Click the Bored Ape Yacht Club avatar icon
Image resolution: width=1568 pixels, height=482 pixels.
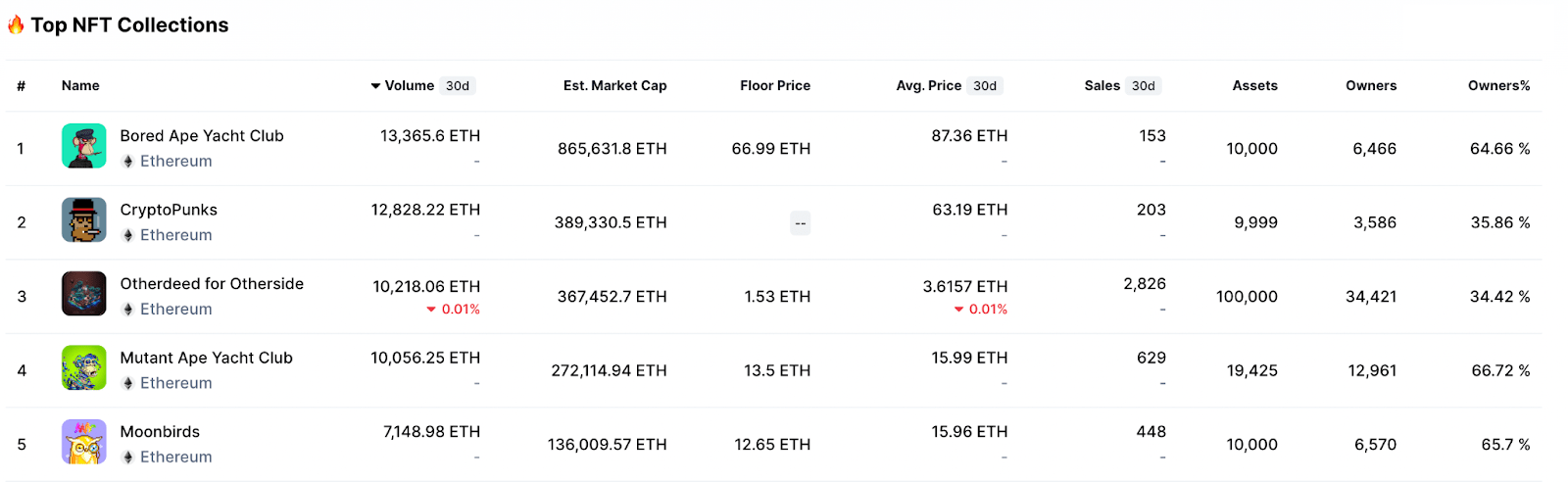click(x=83, y=147)
